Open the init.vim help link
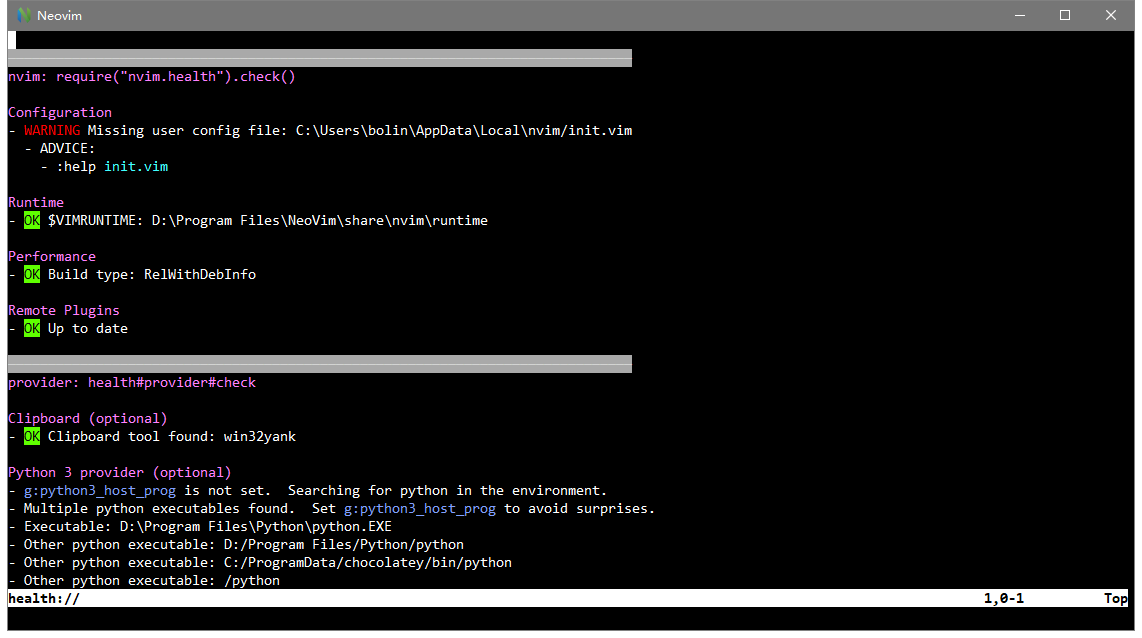Screen dimensions: 1142x638 136,166
